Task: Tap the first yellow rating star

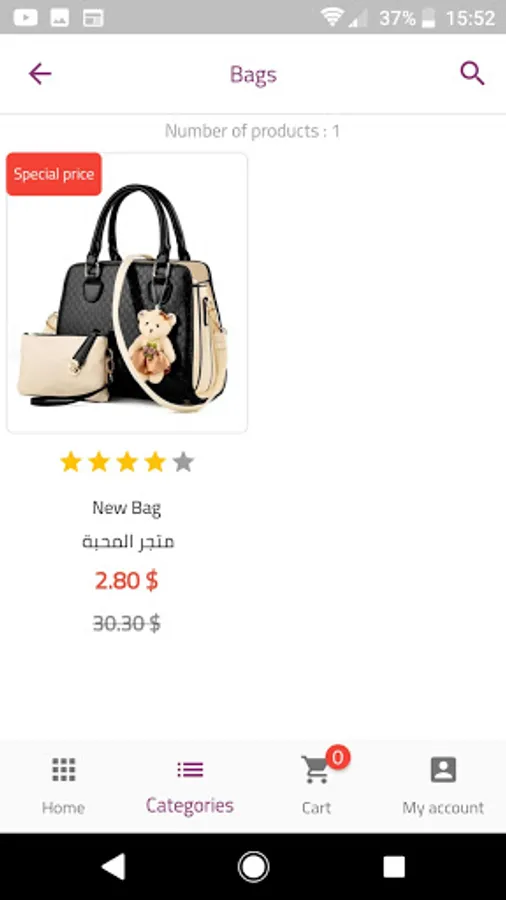Action: pyautogui.click(x=71, y=461)
